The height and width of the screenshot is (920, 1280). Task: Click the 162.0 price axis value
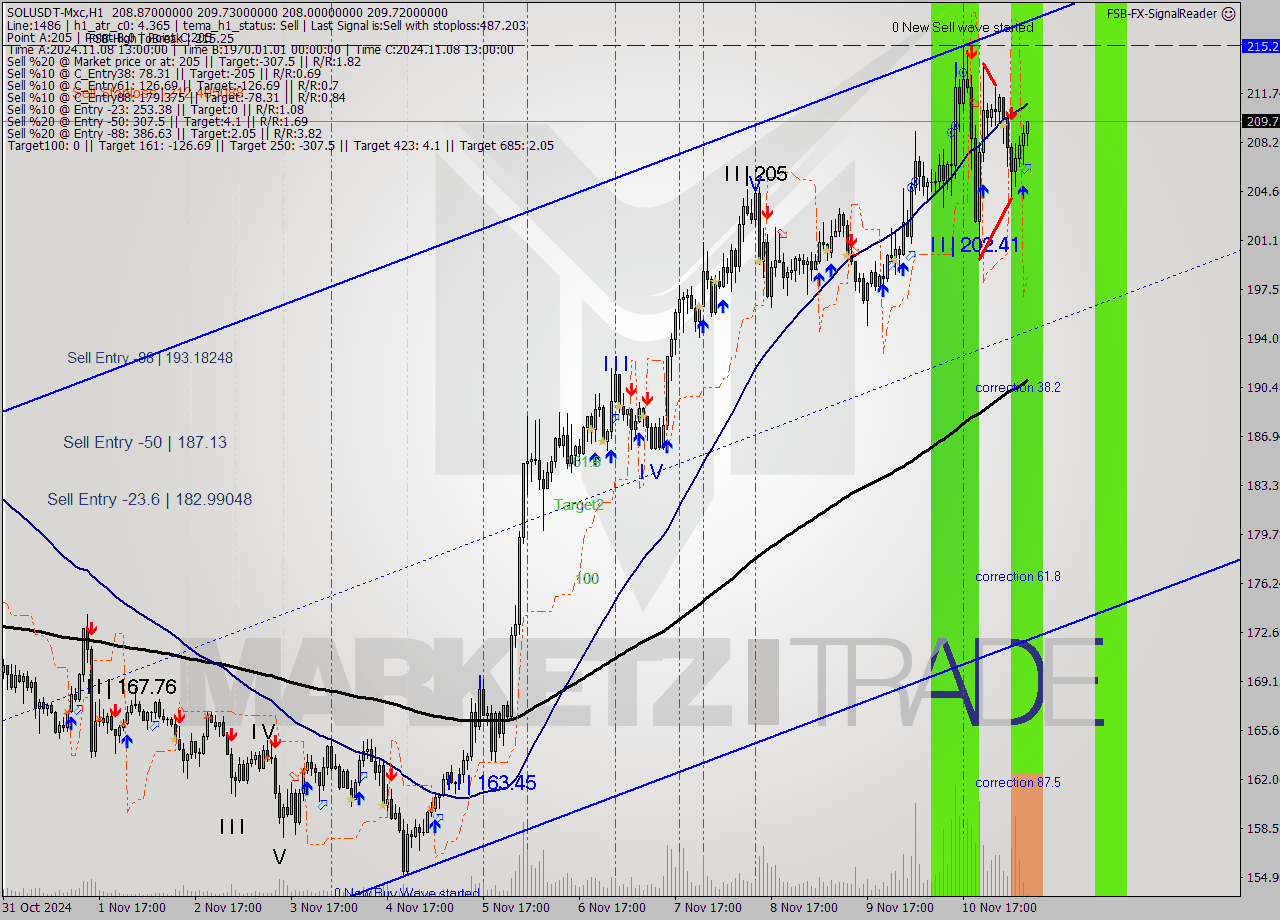click(1261, 779)
